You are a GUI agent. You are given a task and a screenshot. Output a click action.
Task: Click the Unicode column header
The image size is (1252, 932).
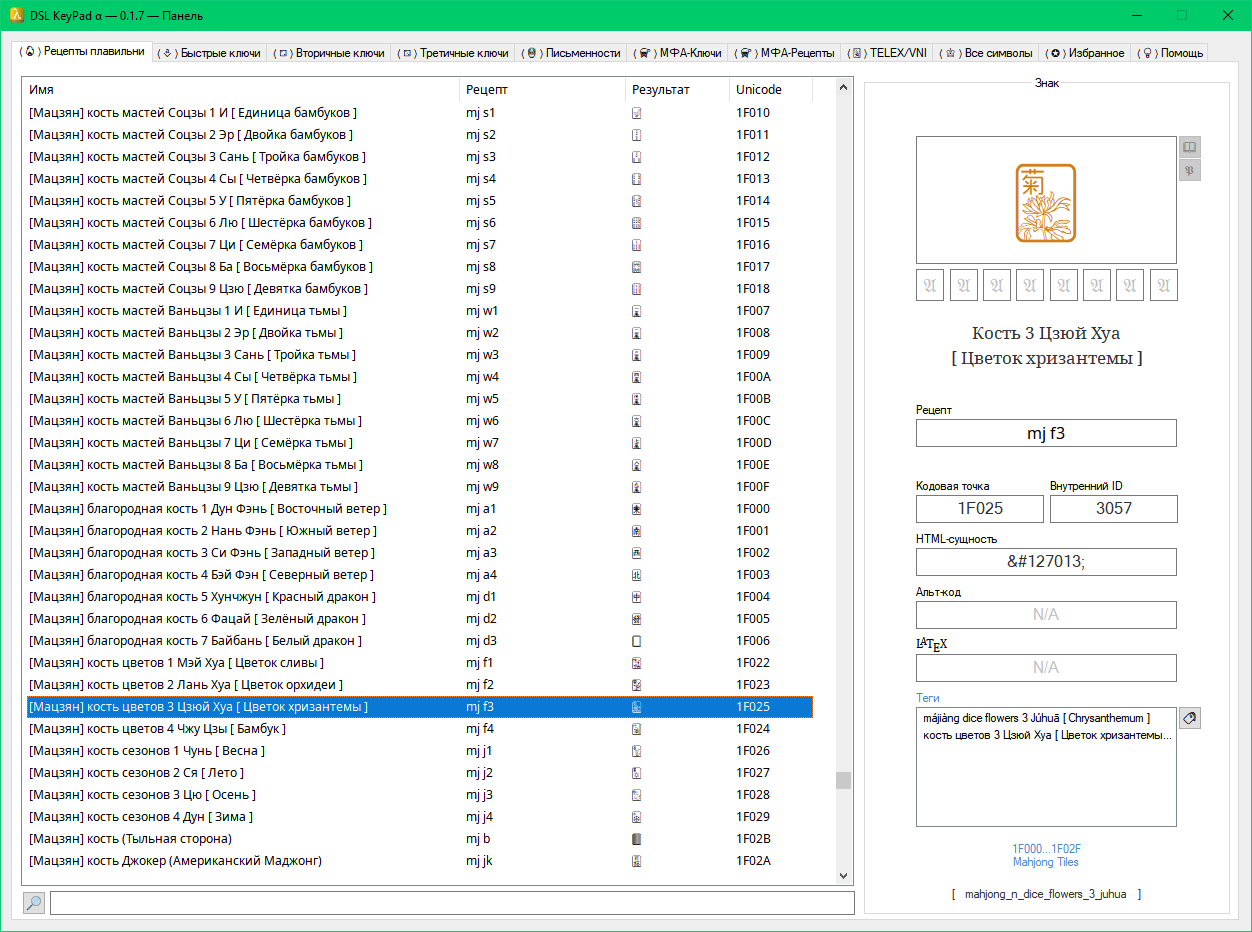coord(768,90)
